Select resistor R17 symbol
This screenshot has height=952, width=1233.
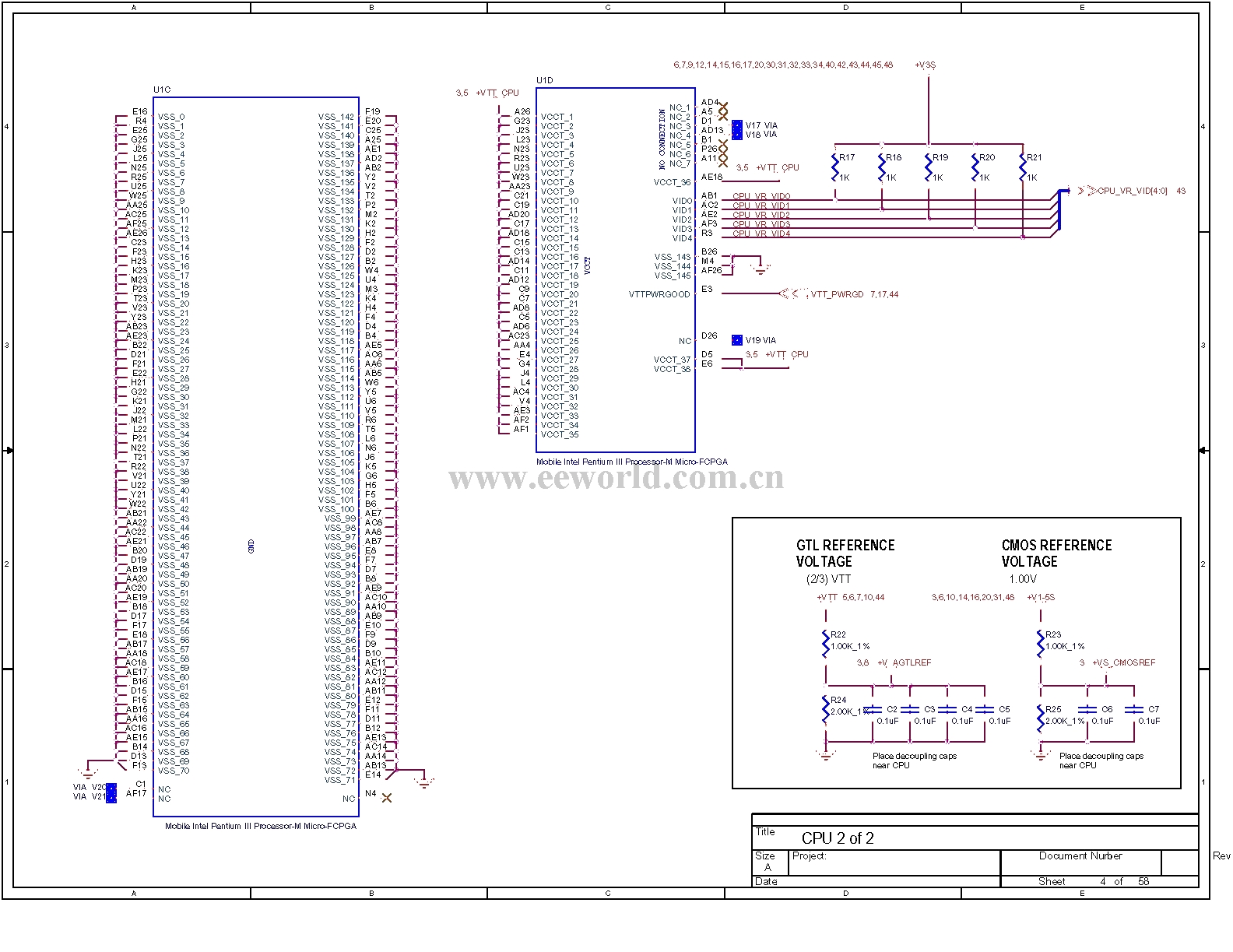click(834, 168)
